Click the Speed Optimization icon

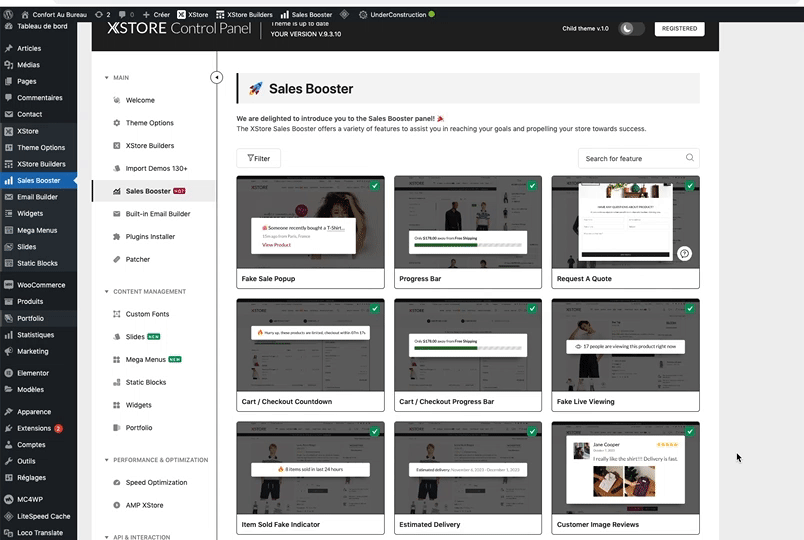tap(116, 483)
